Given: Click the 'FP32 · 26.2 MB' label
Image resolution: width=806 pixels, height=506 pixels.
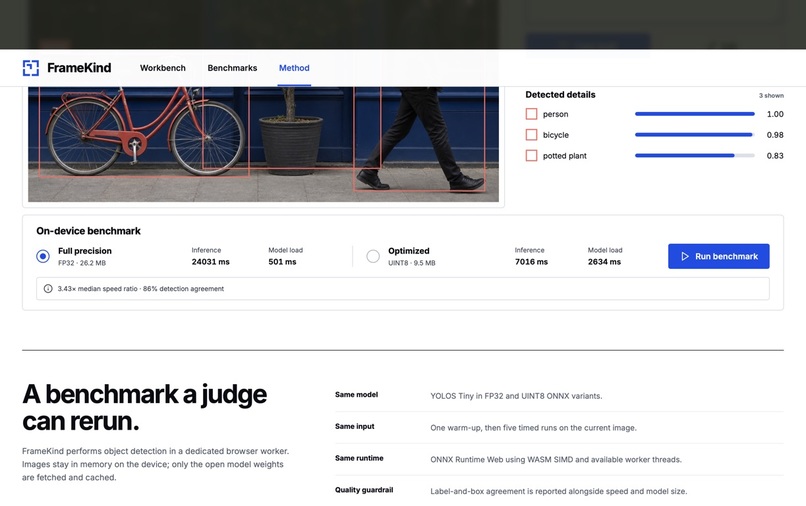Looking at the screenshot, I should click(x=82, y=263).
